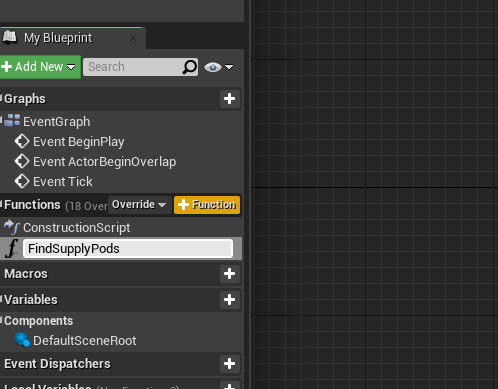Add a new variable with plus button
498x389 pixels.
(230, 299)
